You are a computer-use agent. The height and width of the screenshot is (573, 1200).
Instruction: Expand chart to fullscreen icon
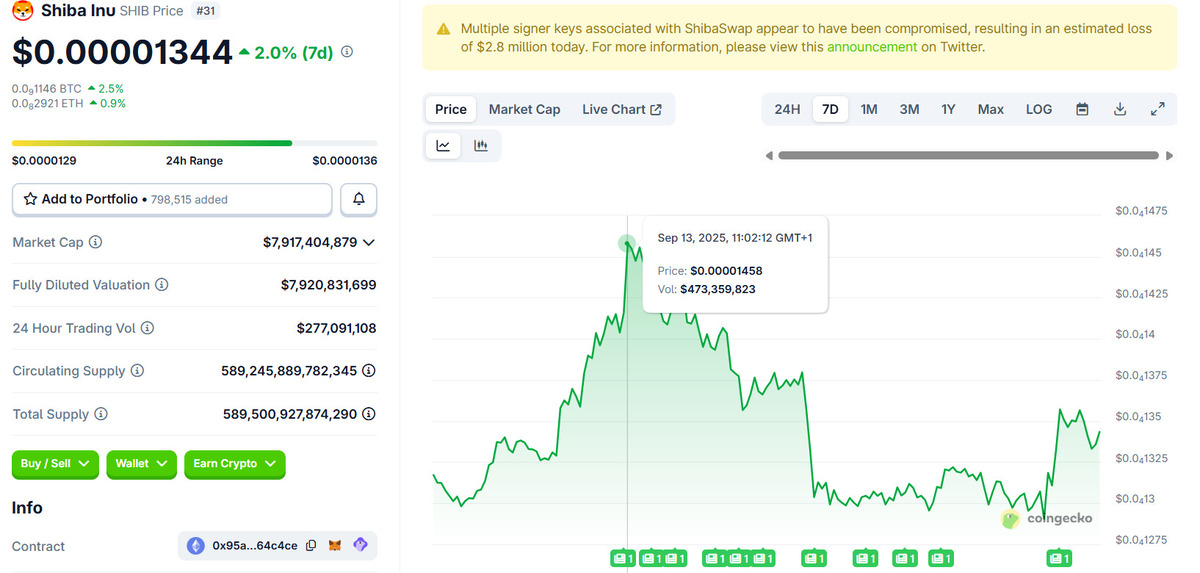point(1158,109)
